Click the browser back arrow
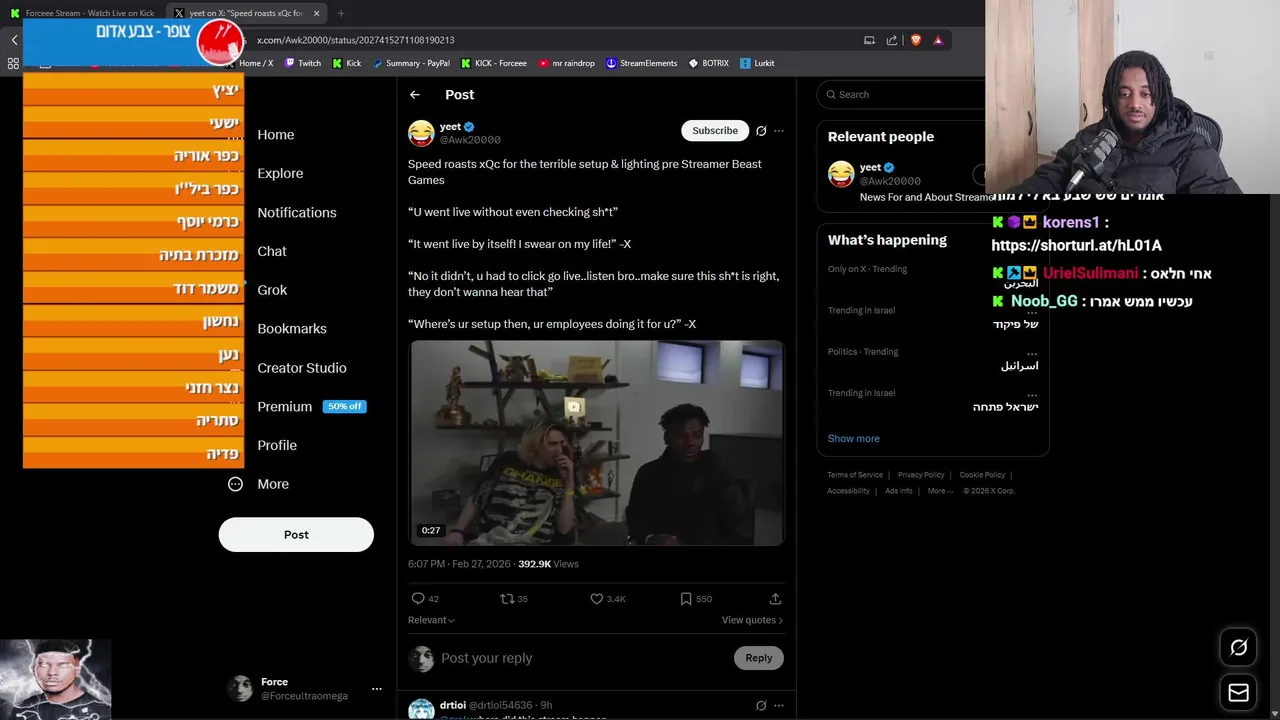 tap(14, 40)
